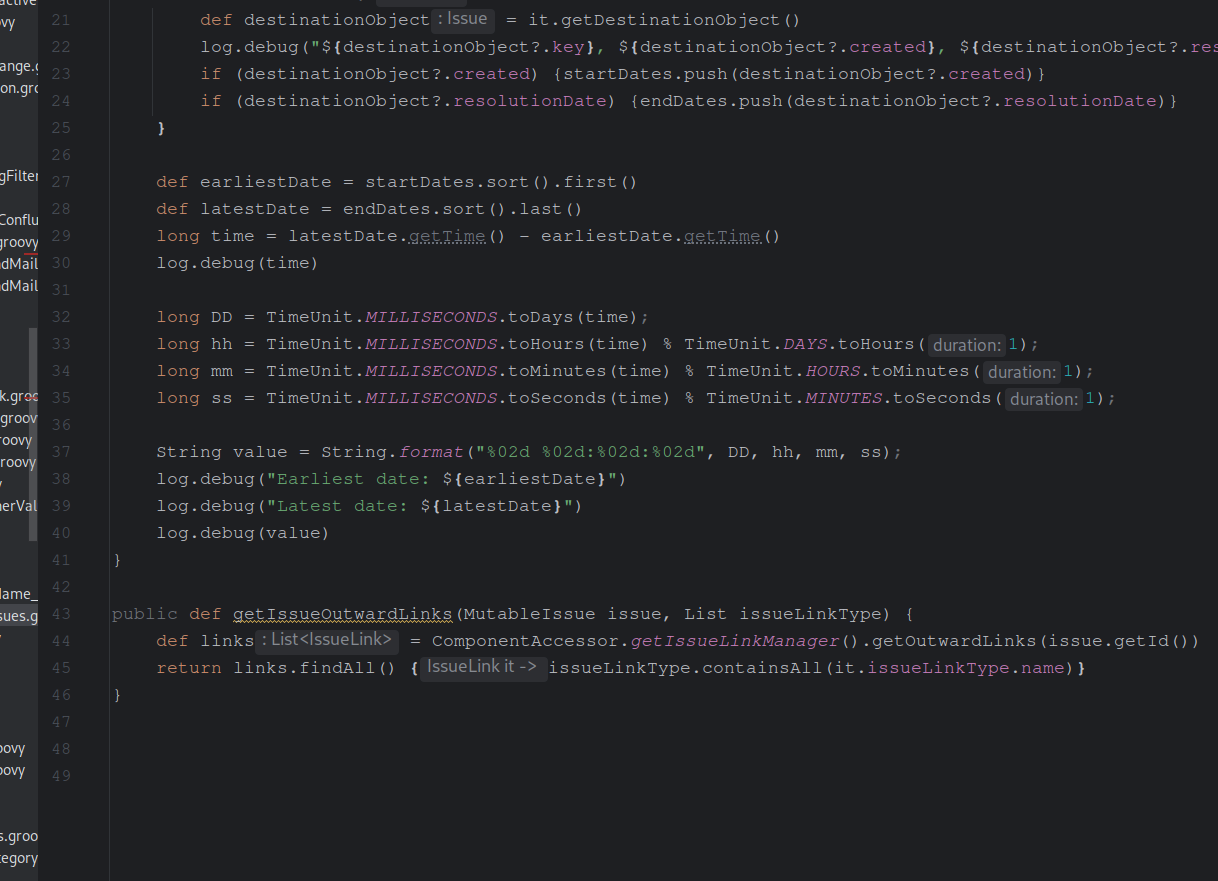Click line number 21 in the gutter
Screen dimensions: 1218x881
60,20
